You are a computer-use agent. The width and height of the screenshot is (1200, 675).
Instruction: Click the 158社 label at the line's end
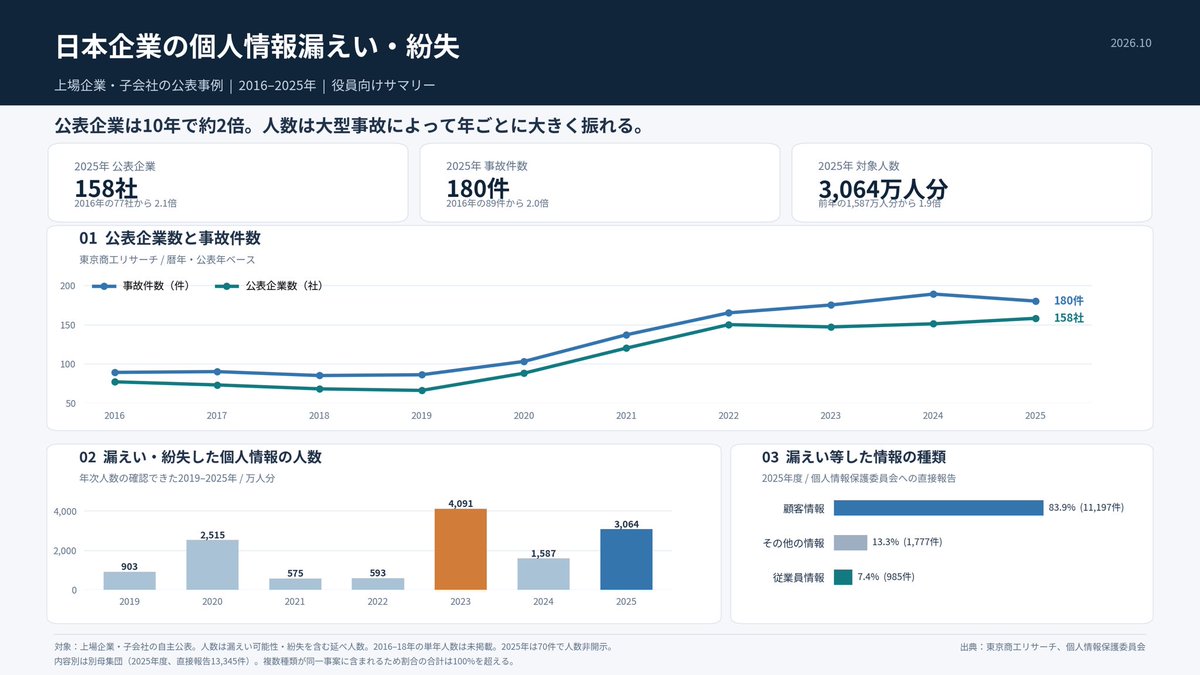click(1069, 318)
